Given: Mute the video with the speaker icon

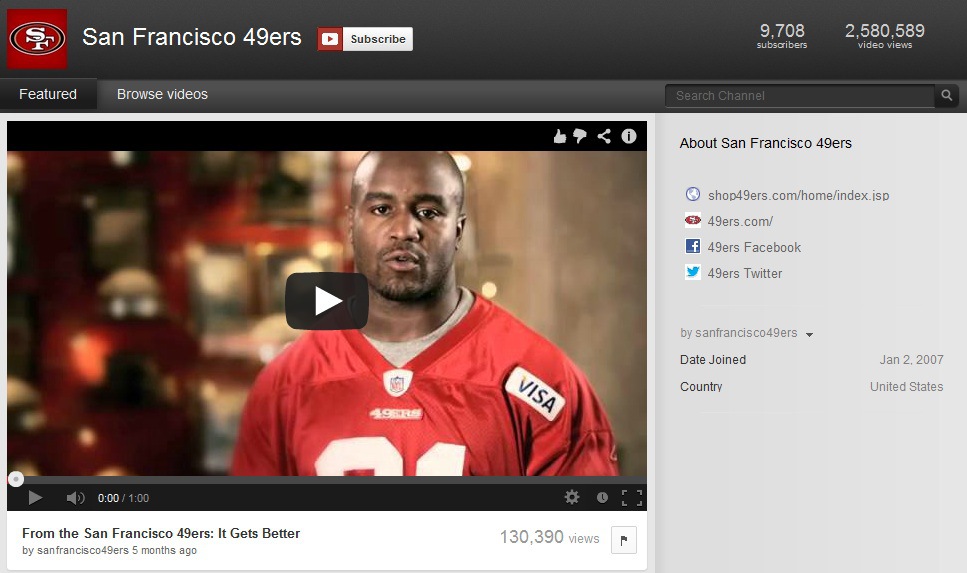Looking at the screenshot, I should tap(75, 498).
